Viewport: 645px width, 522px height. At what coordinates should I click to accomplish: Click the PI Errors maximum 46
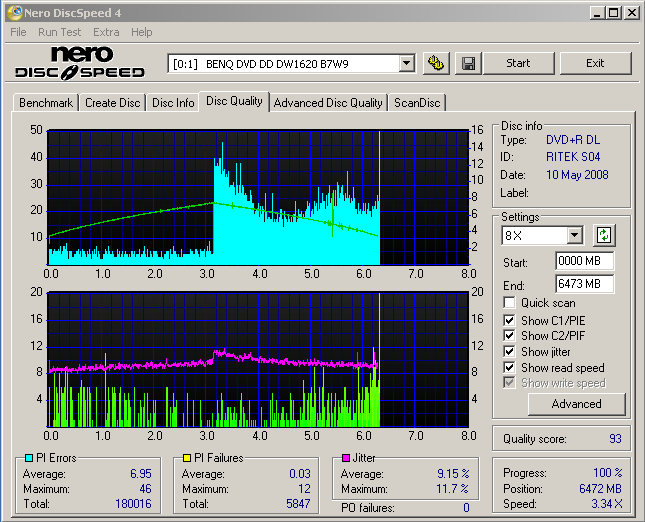click(x=146, y=489)
